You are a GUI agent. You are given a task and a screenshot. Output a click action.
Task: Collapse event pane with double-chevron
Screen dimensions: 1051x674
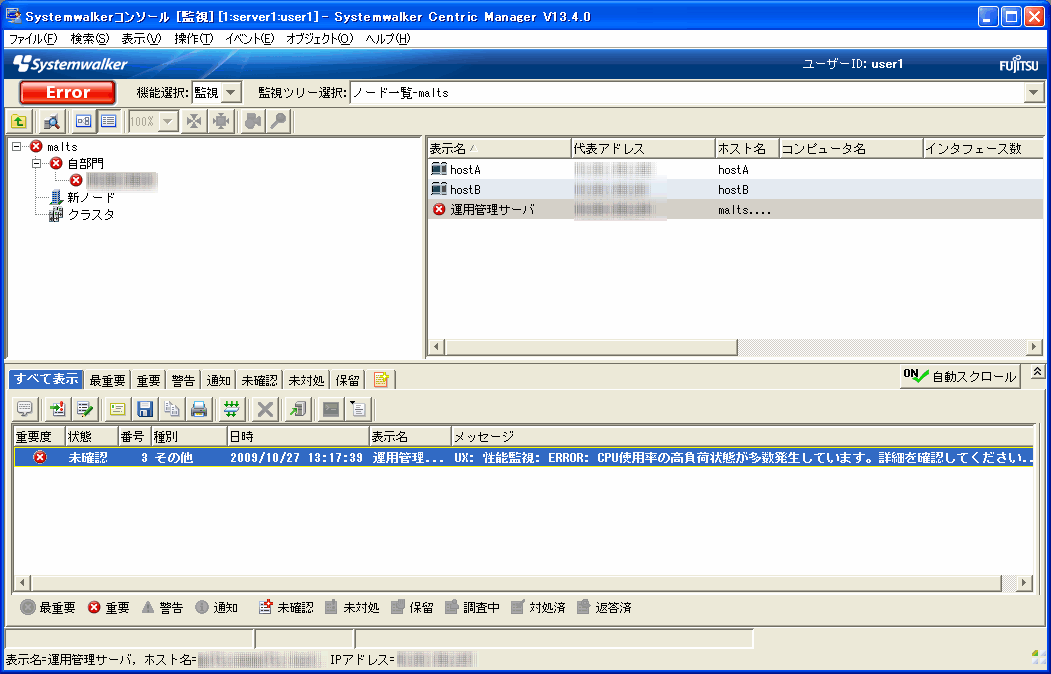coord(1037,372)
